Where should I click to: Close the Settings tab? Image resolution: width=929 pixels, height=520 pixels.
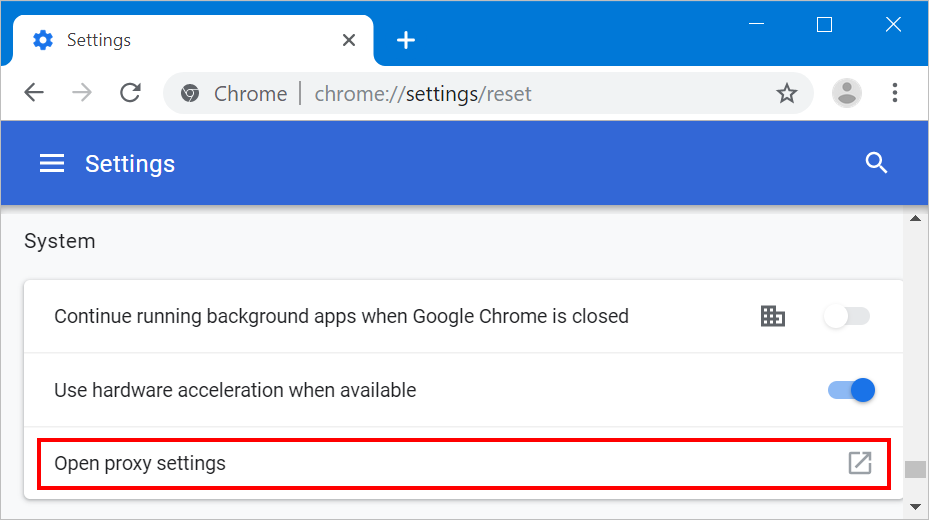coord(349,40)
